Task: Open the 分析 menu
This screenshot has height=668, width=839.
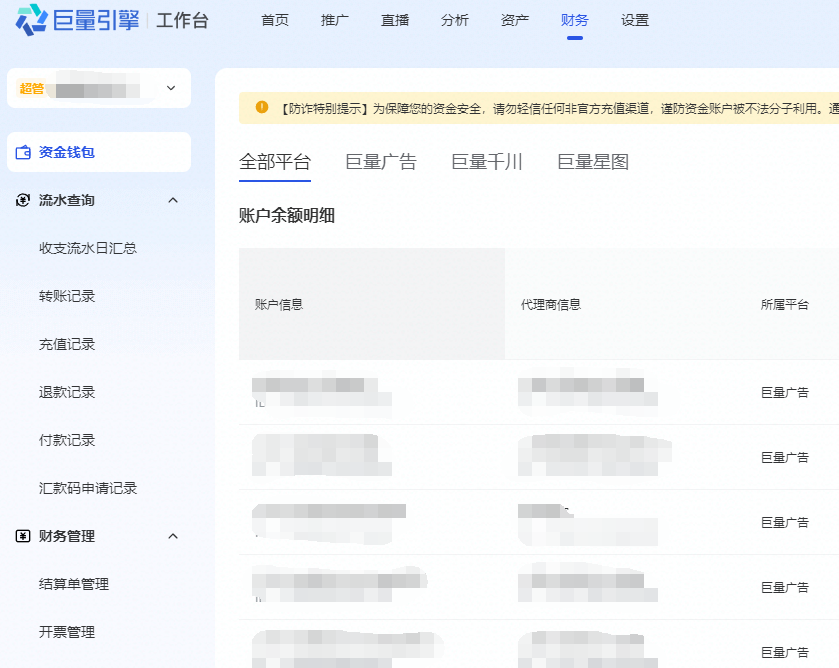Action: [455, 20]
